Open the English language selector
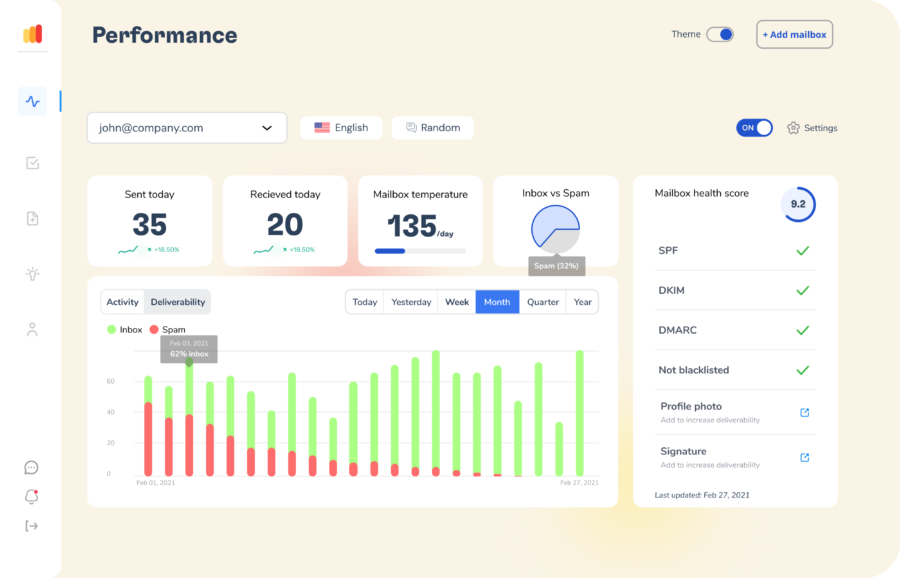 coord(342,127)
